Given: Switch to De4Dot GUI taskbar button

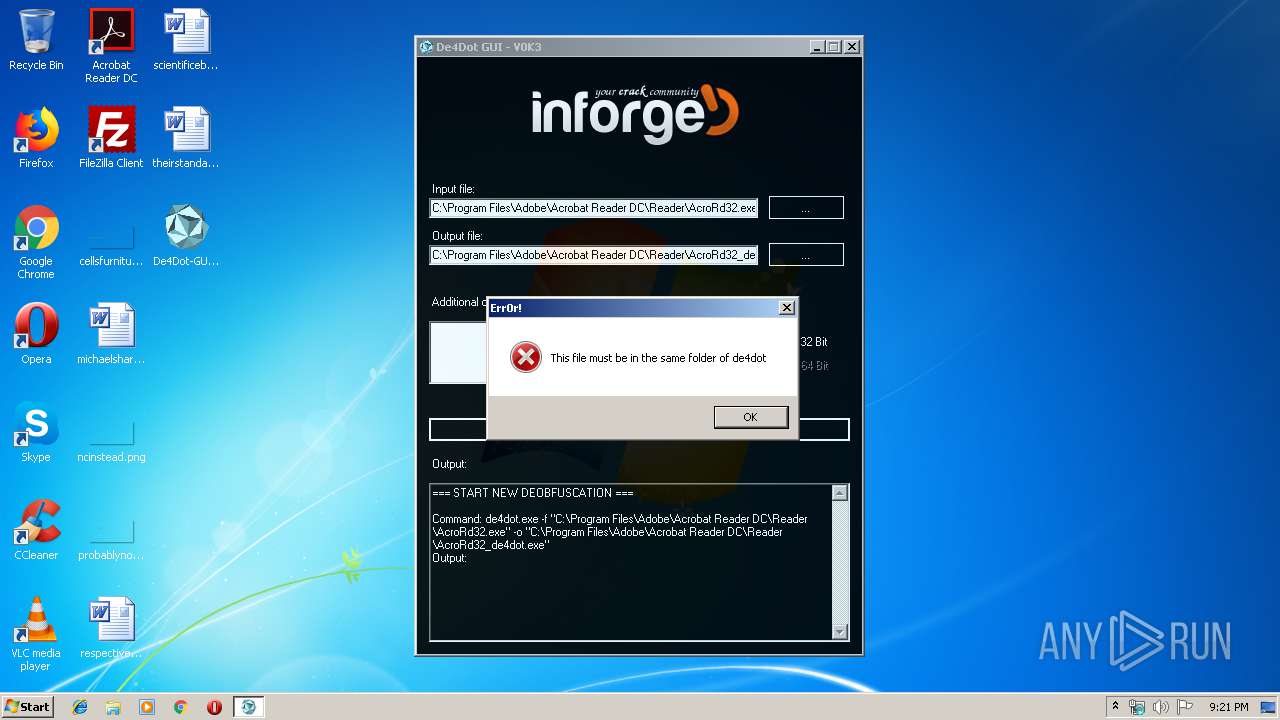Looking at the screenshot, I should click(x=248, y=707).
